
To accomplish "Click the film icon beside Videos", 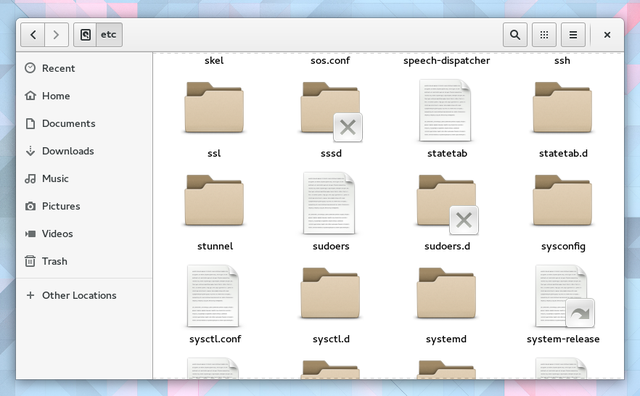I will 30,234.
